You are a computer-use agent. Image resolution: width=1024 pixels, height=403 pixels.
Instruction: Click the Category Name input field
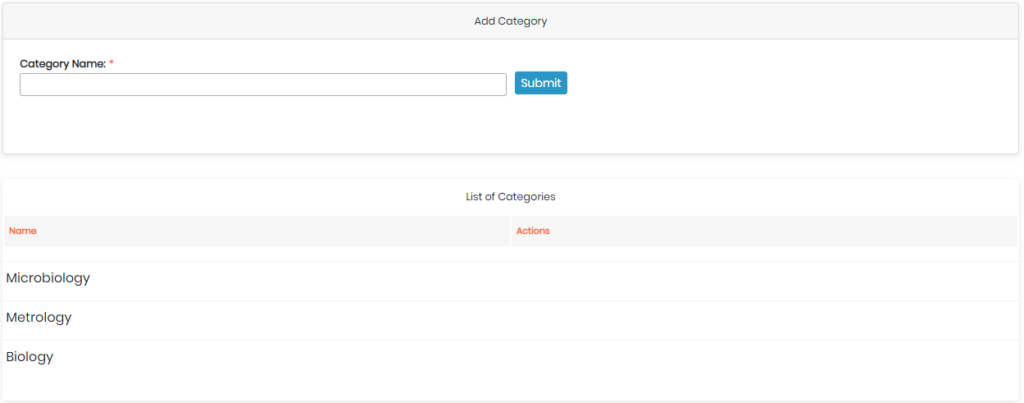[x=263, y=84]
